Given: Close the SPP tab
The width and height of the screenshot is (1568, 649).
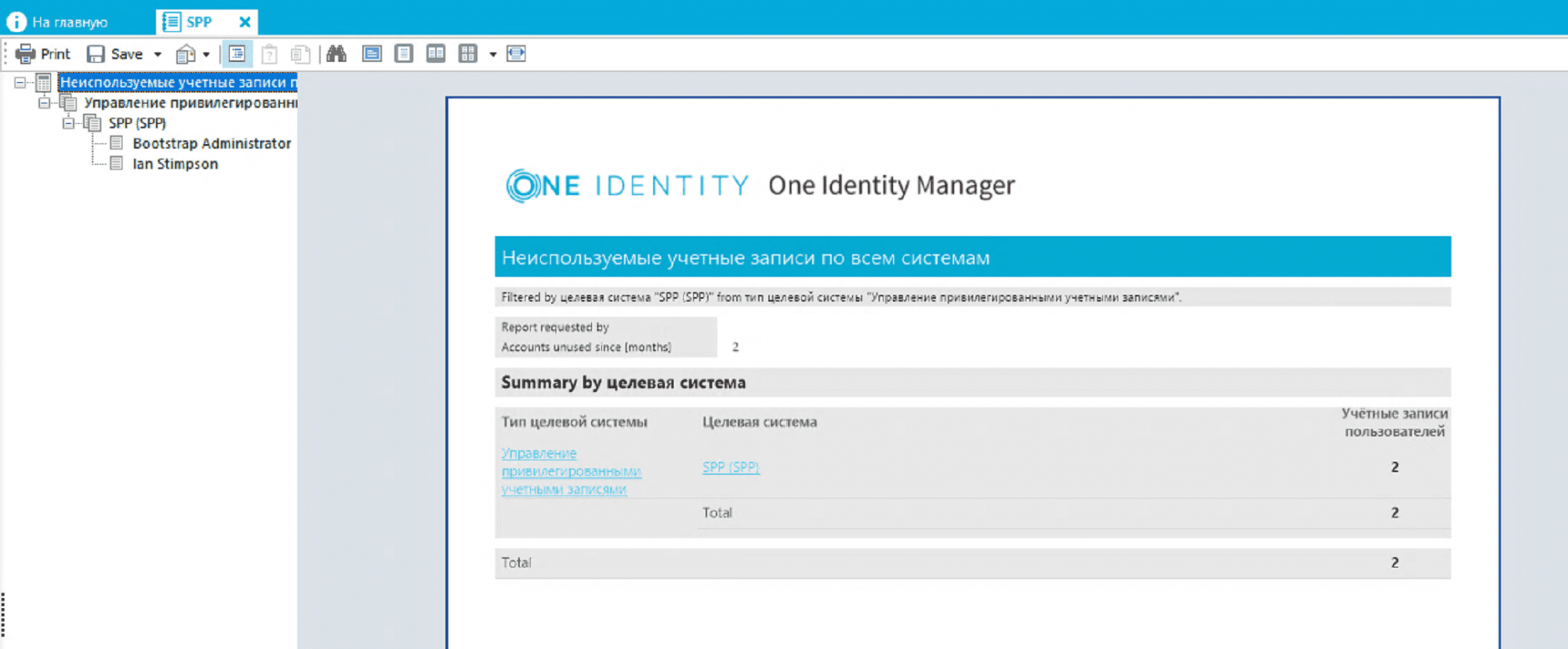Looking at the screenshot, I should [x=245, y=22].
